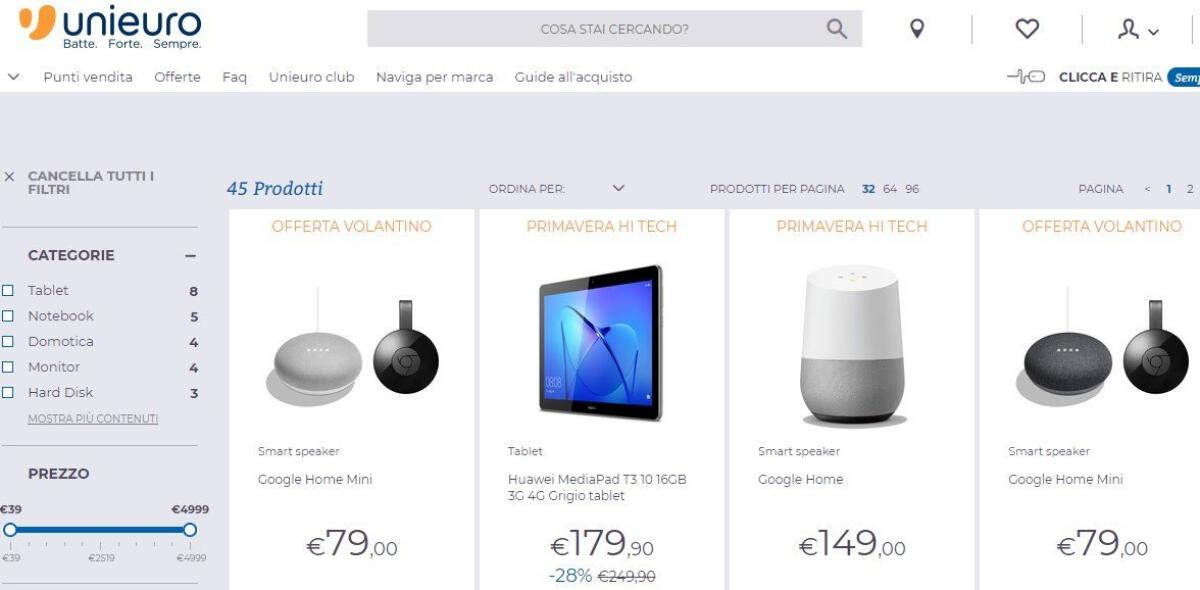Open the Offerte menu item

click(177, 76)
